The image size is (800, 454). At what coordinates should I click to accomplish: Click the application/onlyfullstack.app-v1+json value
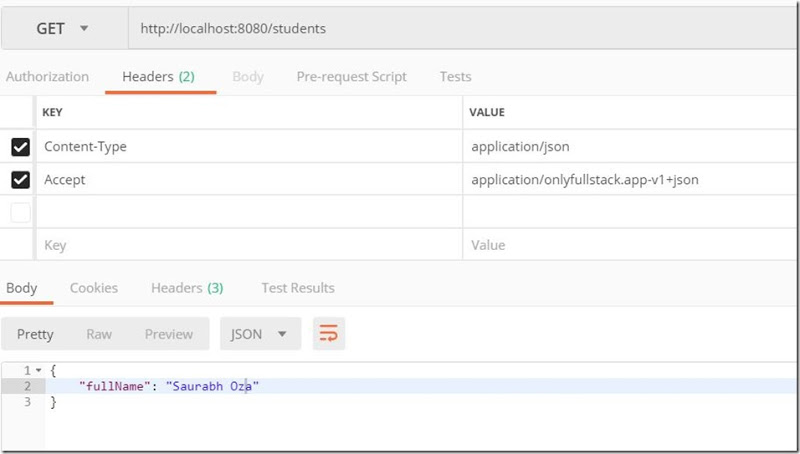point(585,180)
